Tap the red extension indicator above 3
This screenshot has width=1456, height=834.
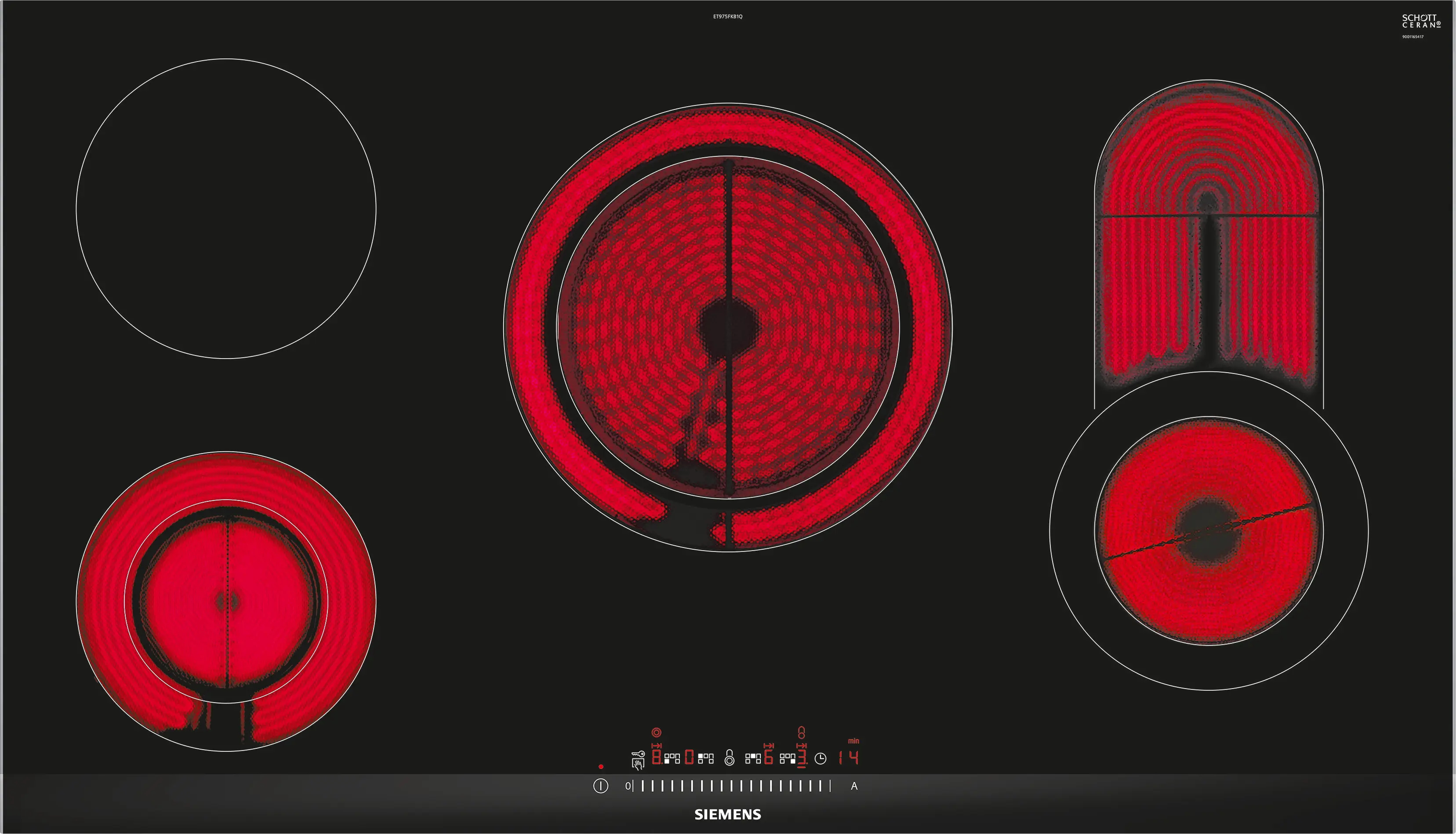801,732
